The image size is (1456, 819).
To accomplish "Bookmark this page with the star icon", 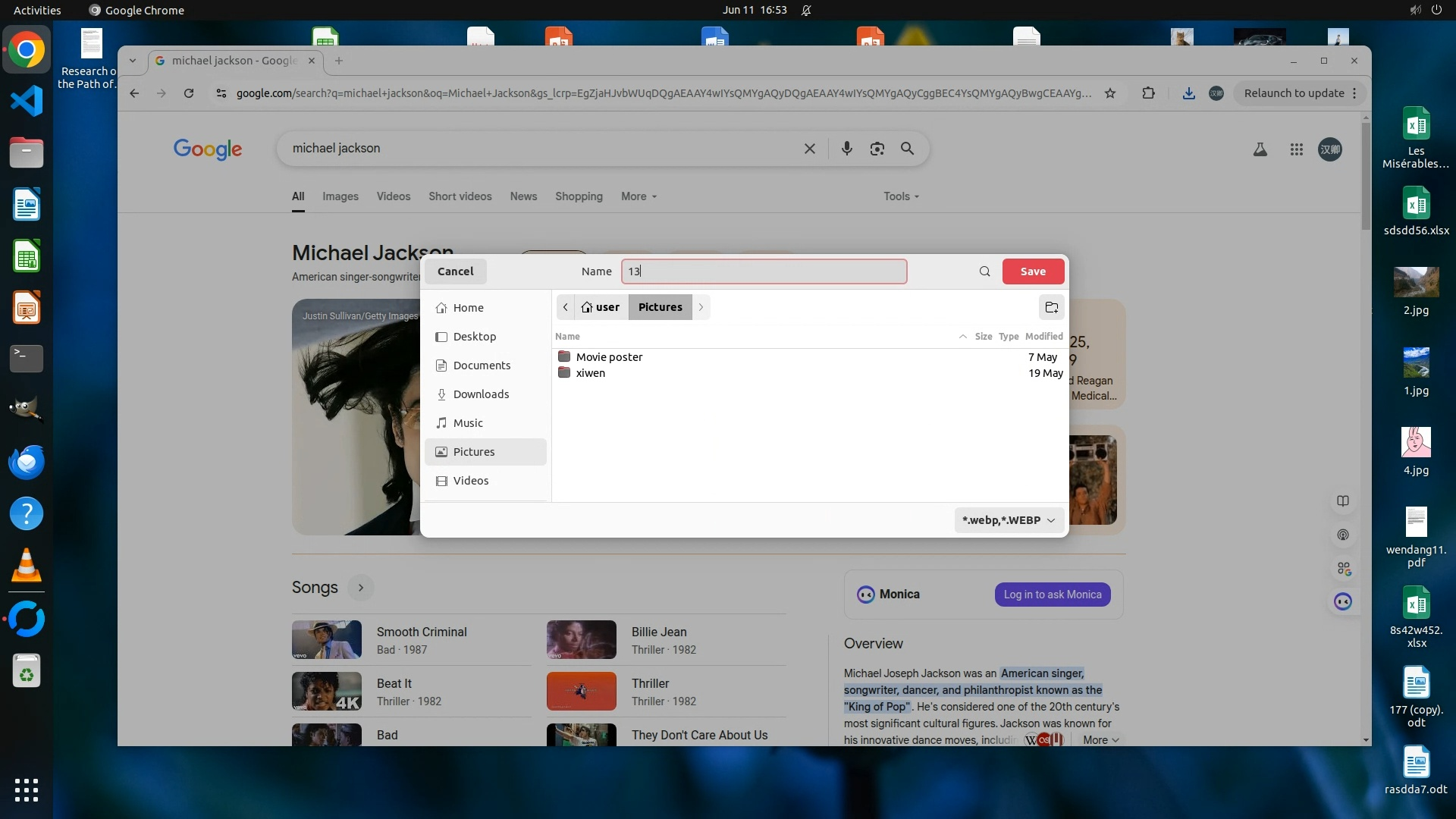I will (1110, 93).
